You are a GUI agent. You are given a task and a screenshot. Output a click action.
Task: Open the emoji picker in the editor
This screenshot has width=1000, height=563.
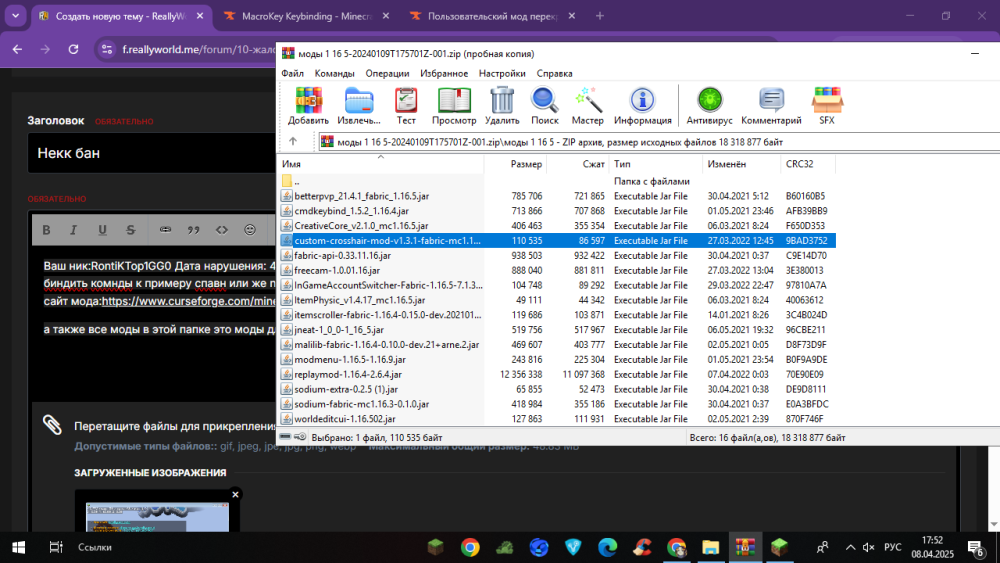click(249, 230)
